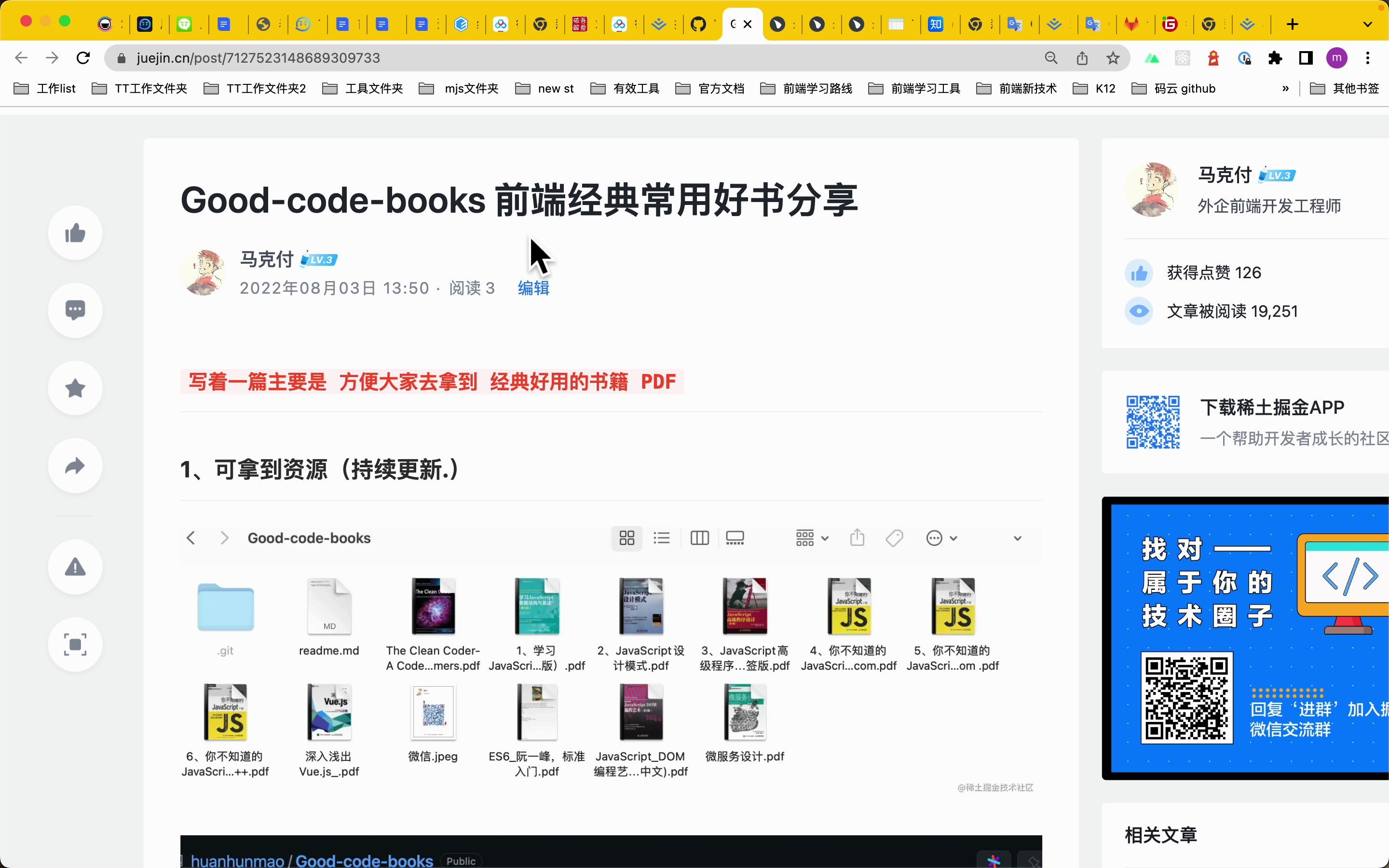
Task: Reload the page
Action: 83,58
